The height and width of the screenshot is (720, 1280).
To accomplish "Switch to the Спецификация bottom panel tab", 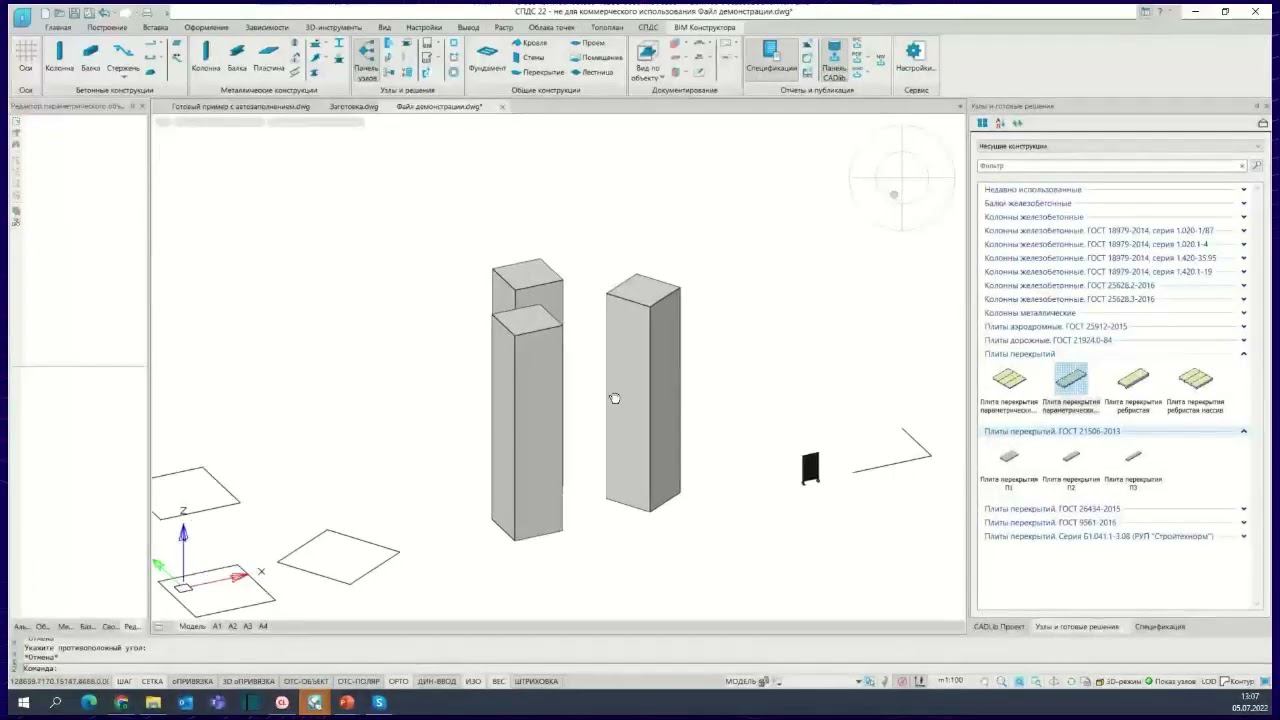I will point(1160,627).
